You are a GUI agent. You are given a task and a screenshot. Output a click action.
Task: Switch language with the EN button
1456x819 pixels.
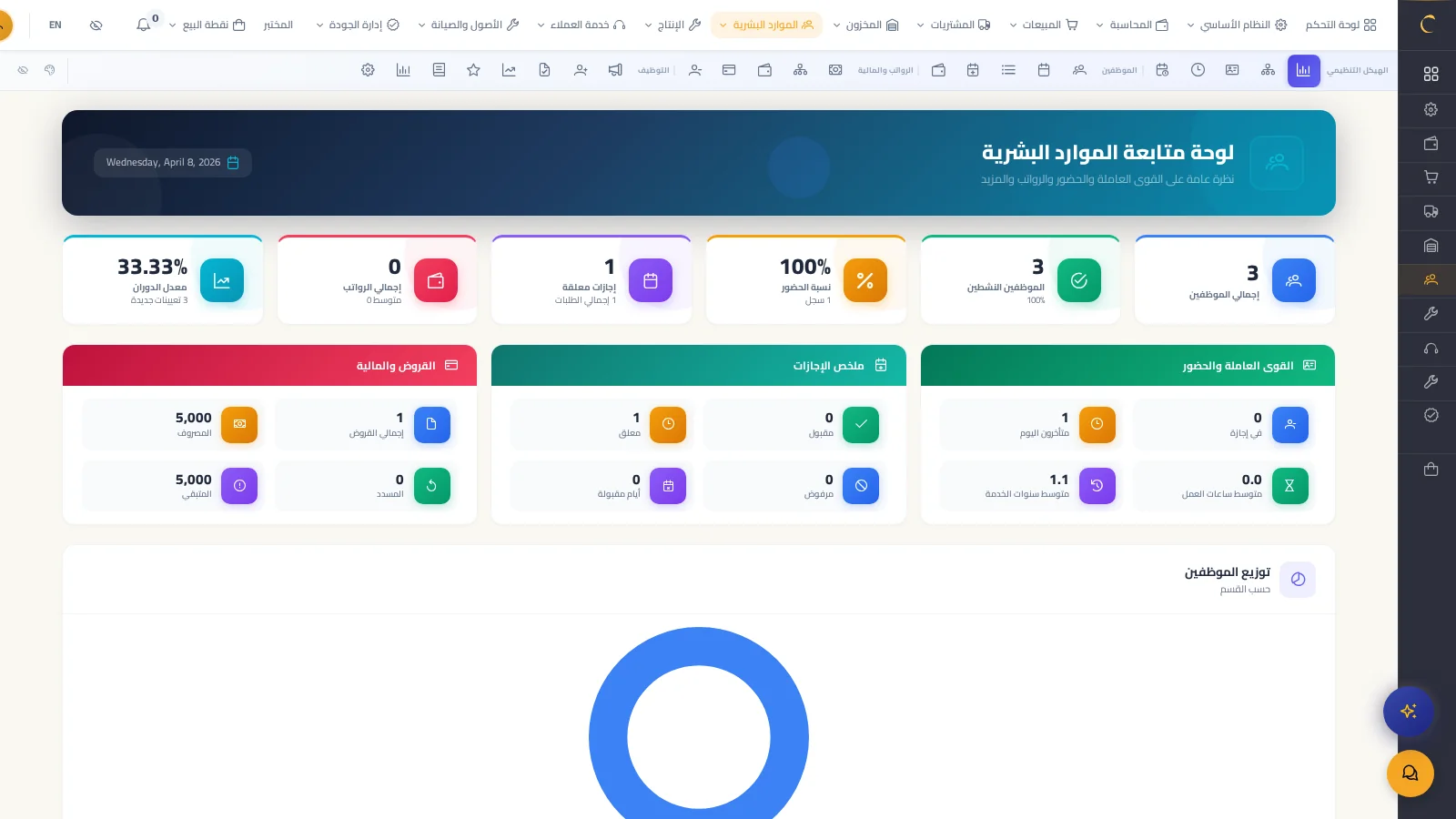pos(56,25)
